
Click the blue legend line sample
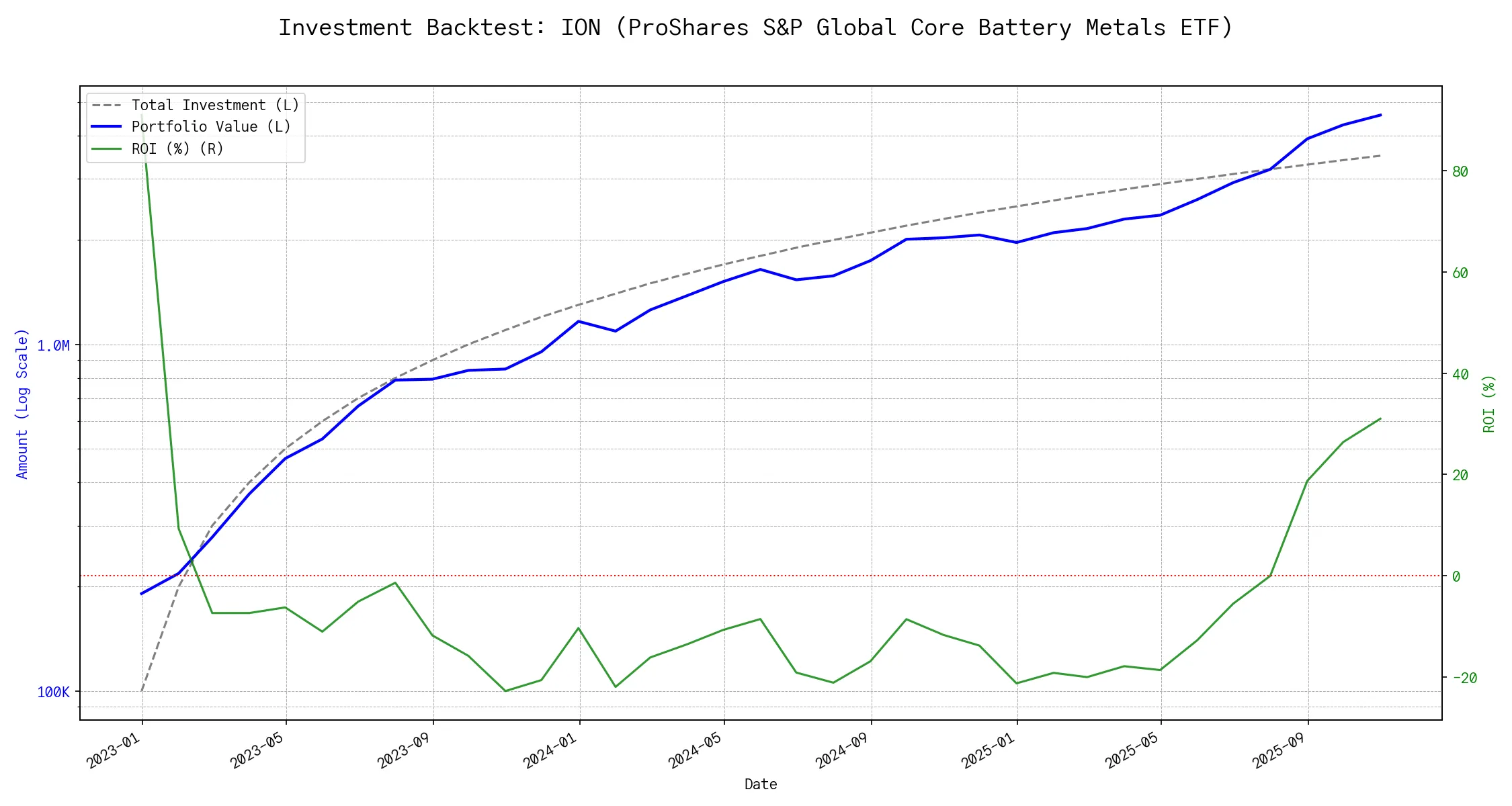[x=107, y=127]
